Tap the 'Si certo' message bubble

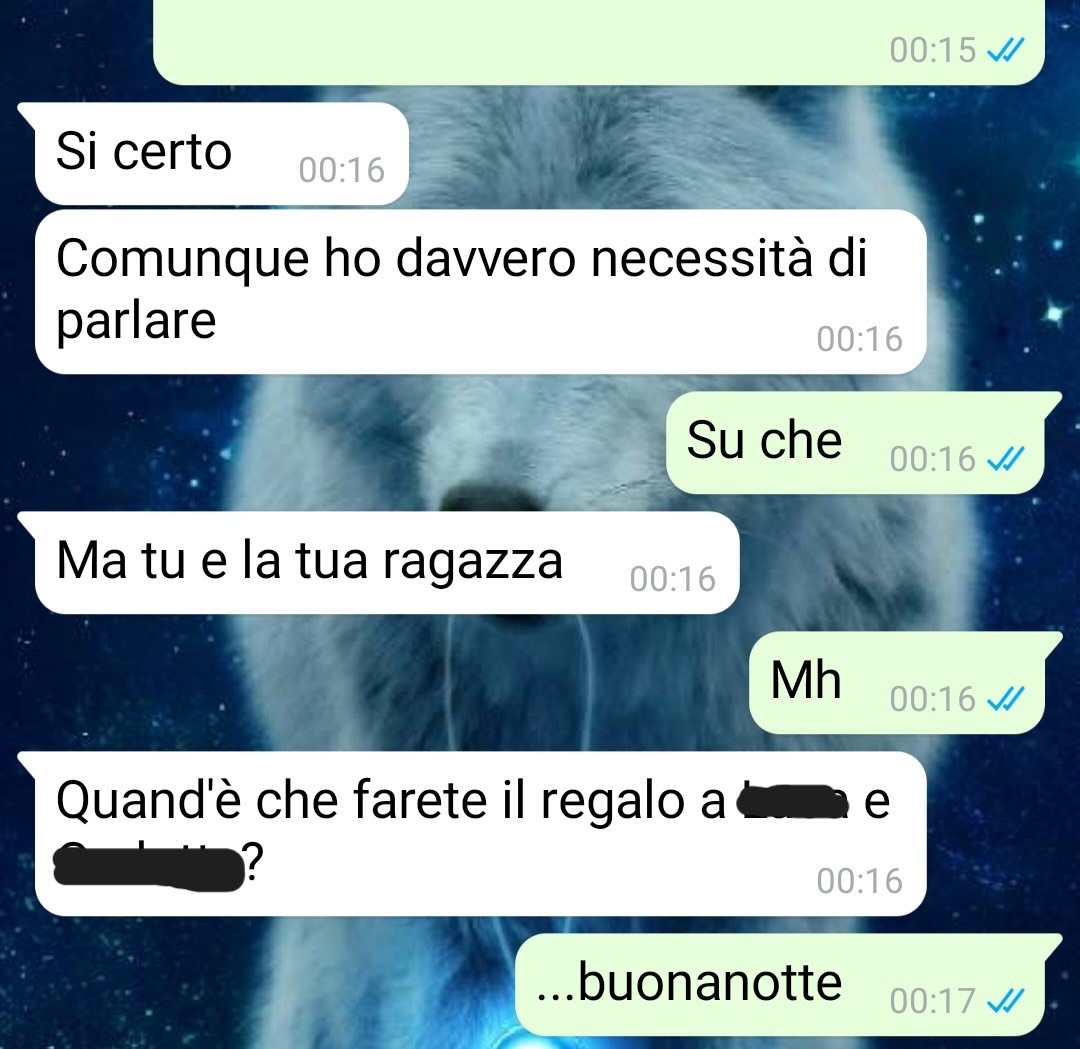pyautogui.click(x=220, y=153)
